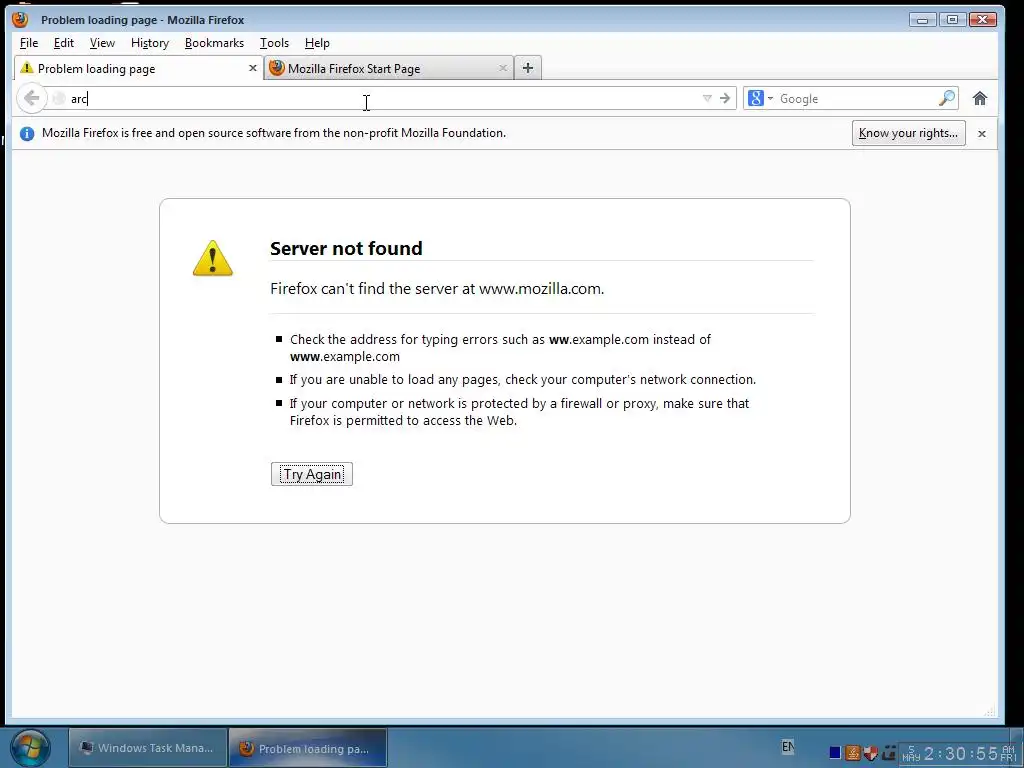This screenshot has width=1024, height=768.
Task: Switch to Windows Task Manager taskbar item
Action: [148, 748]
